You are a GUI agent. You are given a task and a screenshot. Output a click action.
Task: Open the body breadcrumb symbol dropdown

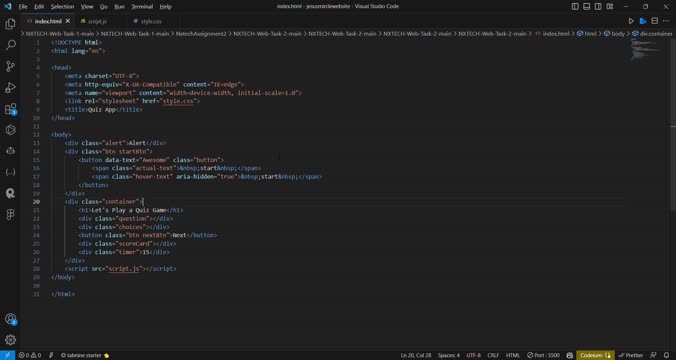[x=614, y=34]
